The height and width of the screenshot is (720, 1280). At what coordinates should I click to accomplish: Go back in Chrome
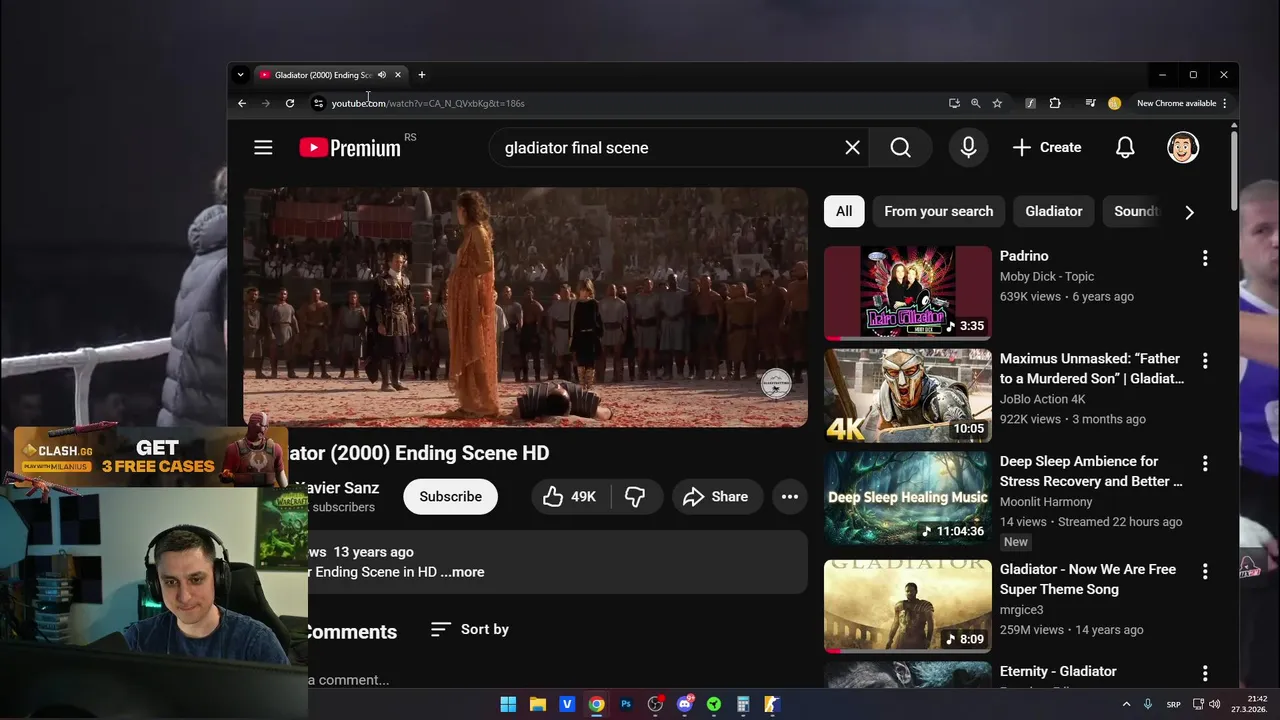point(242,103)
